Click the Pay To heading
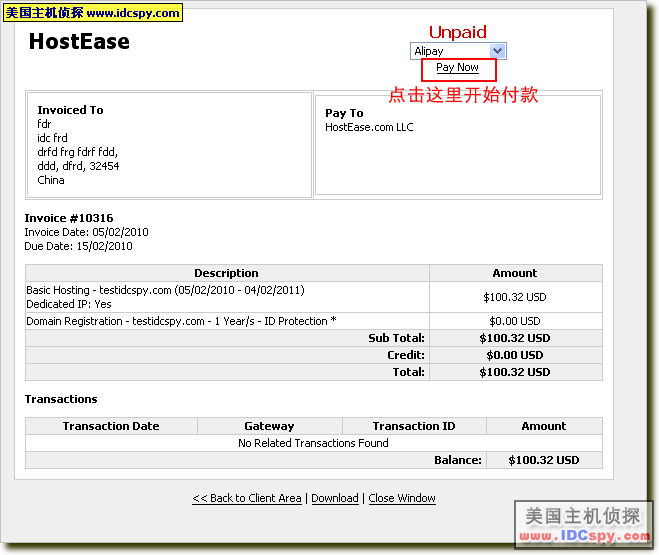 (344, 113)
